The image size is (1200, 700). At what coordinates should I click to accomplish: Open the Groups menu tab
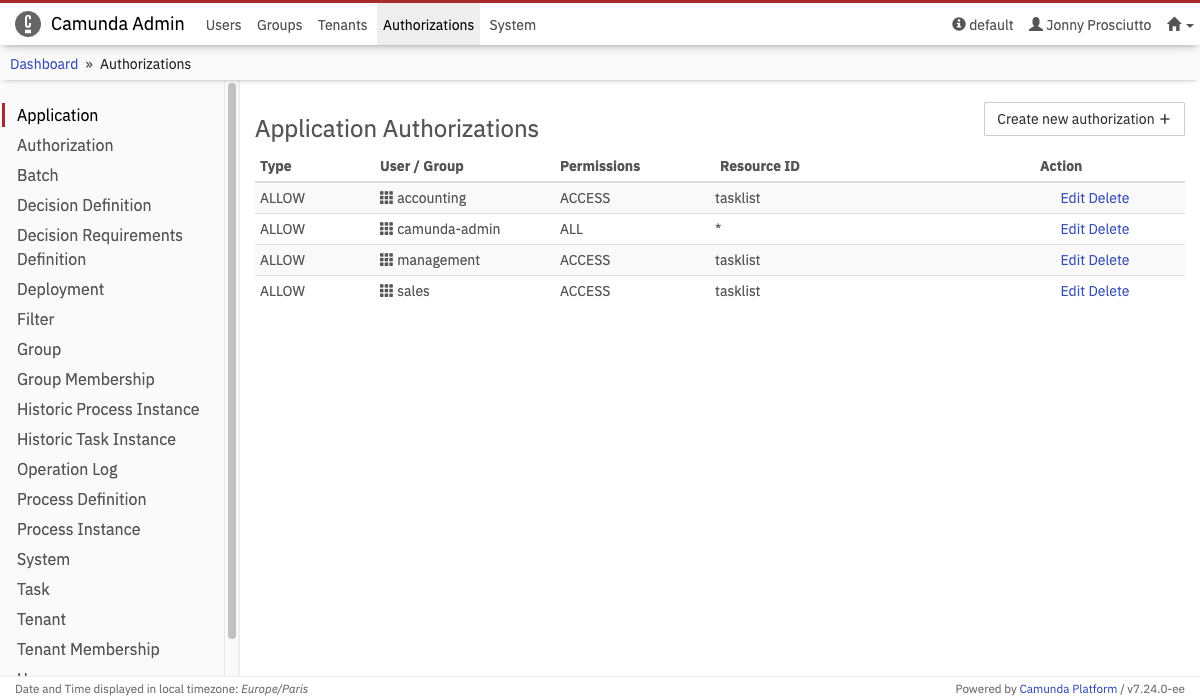click(x=279, y=25)
